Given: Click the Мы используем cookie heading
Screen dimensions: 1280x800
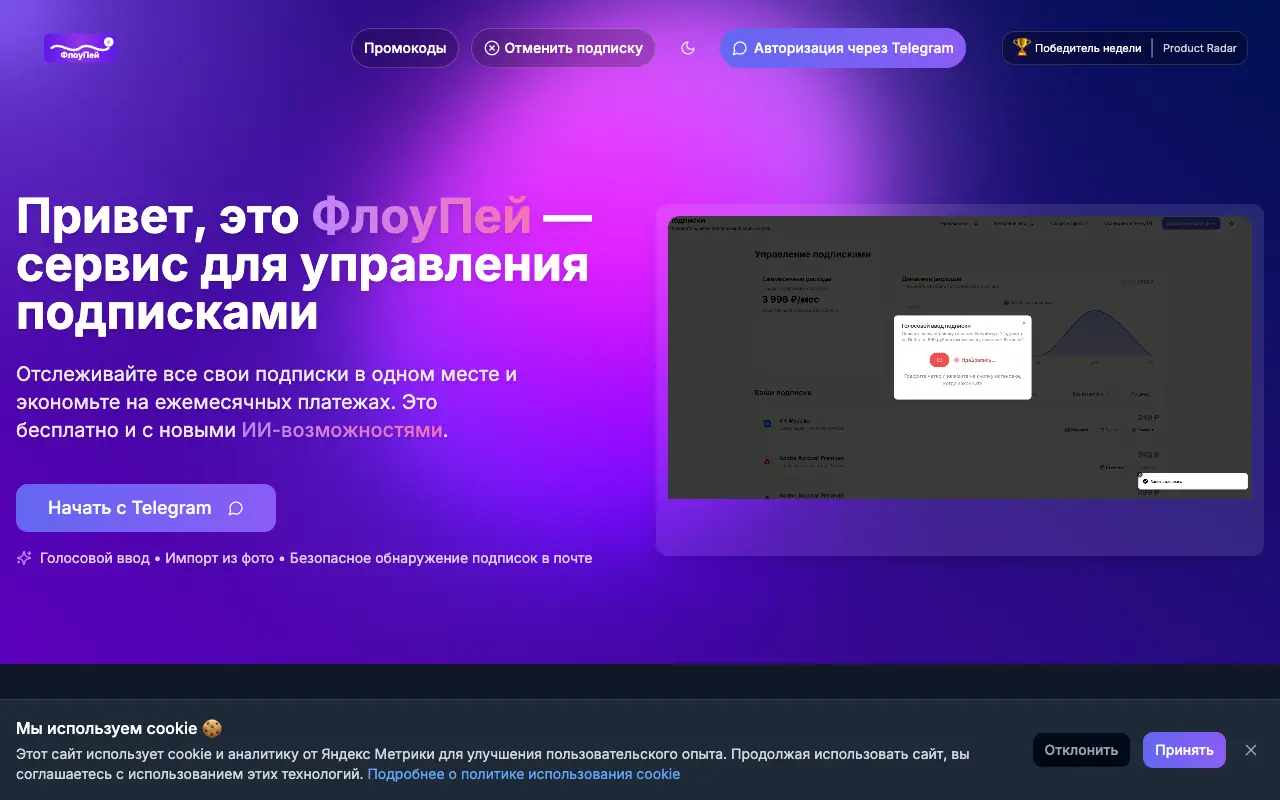Looking at the screenshot, I should click(x=119, y=728).
